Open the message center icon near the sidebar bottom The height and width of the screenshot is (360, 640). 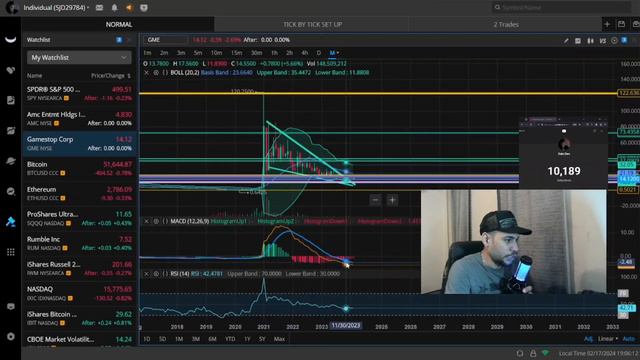pos(11,307)
